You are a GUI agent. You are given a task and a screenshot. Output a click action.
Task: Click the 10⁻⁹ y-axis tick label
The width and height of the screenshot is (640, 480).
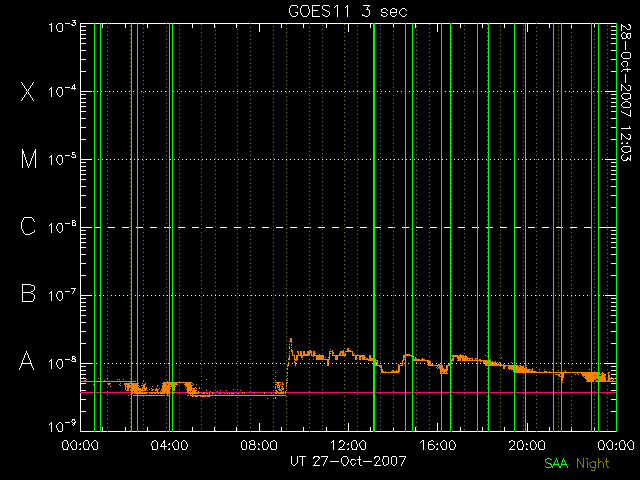tap(62, 427)
